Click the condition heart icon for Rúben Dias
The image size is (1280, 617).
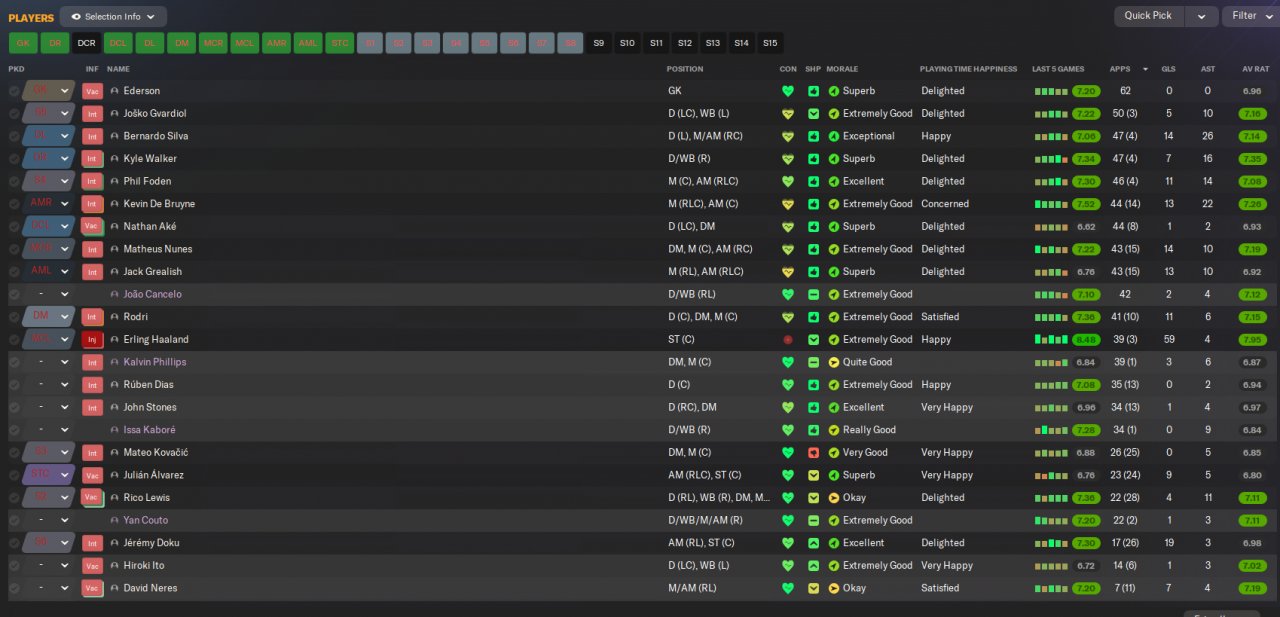(x=788, y=385)
